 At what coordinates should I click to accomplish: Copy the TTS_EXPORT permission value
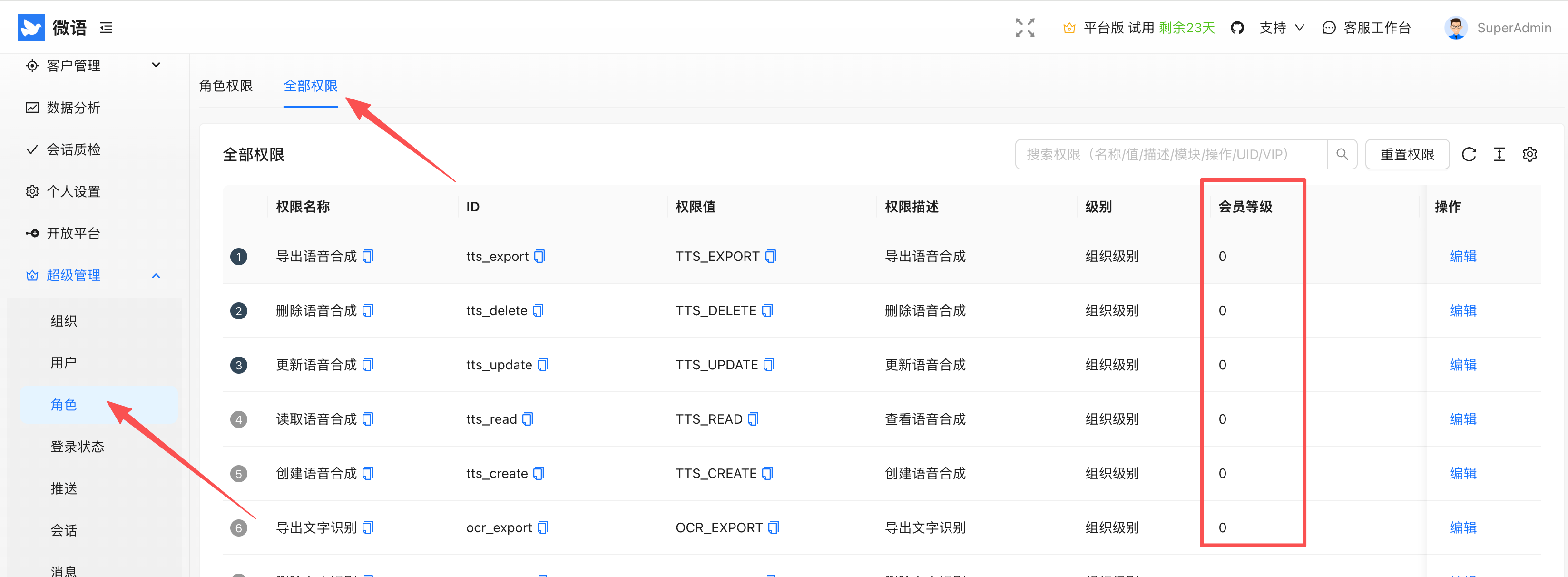pyautogui.click(x=771, y=256)
